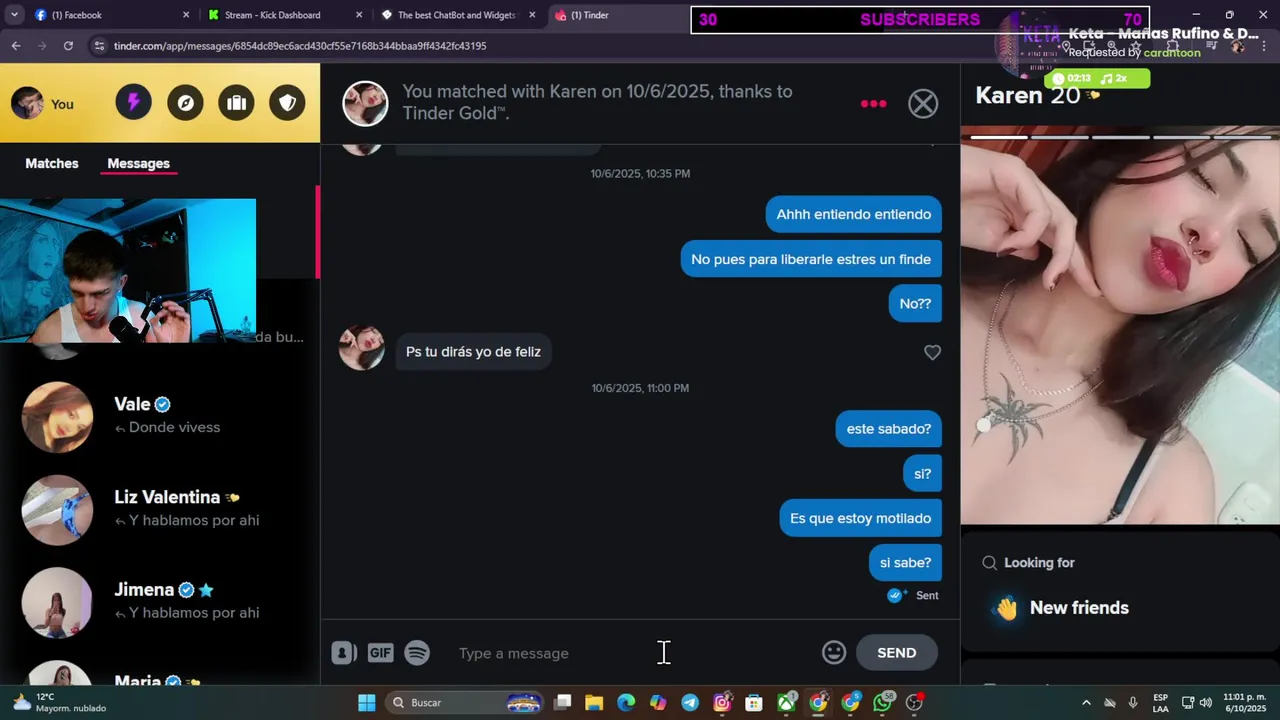The image size is (1280, 720).
Task: Open the browser tab search dropdown
Action: (x=14, y=15)
